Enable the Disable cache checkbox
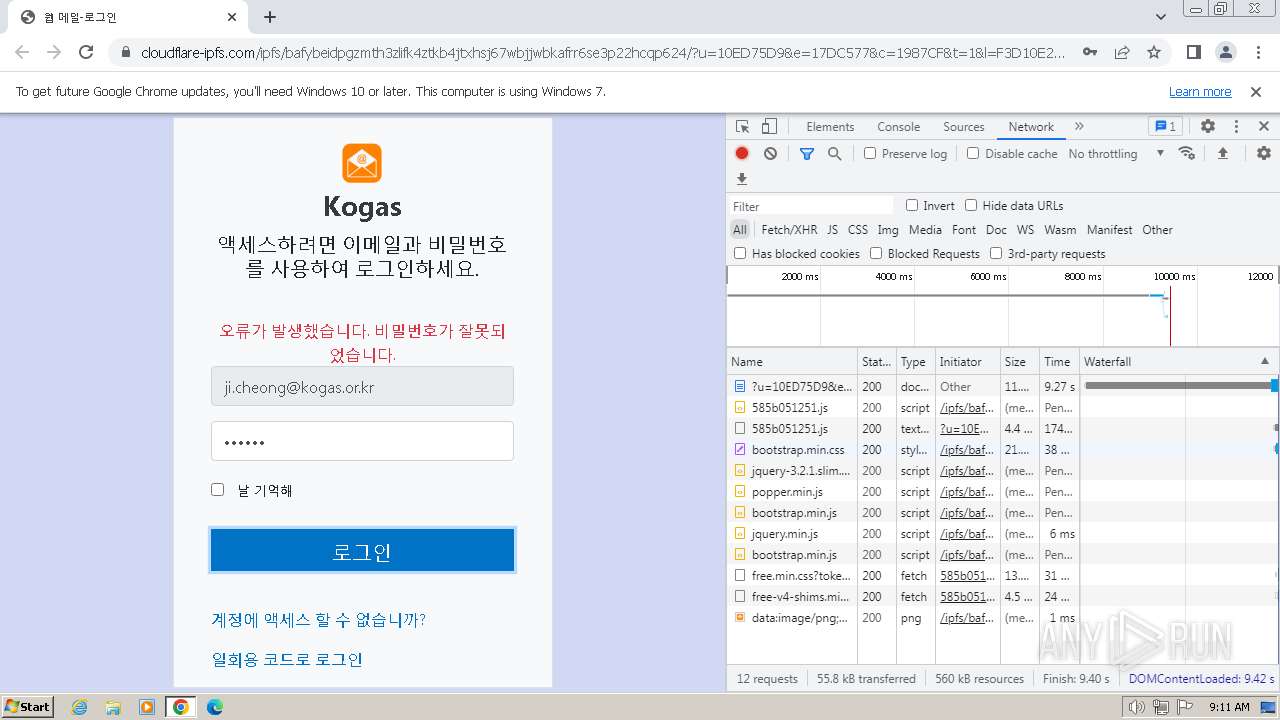 973,153
